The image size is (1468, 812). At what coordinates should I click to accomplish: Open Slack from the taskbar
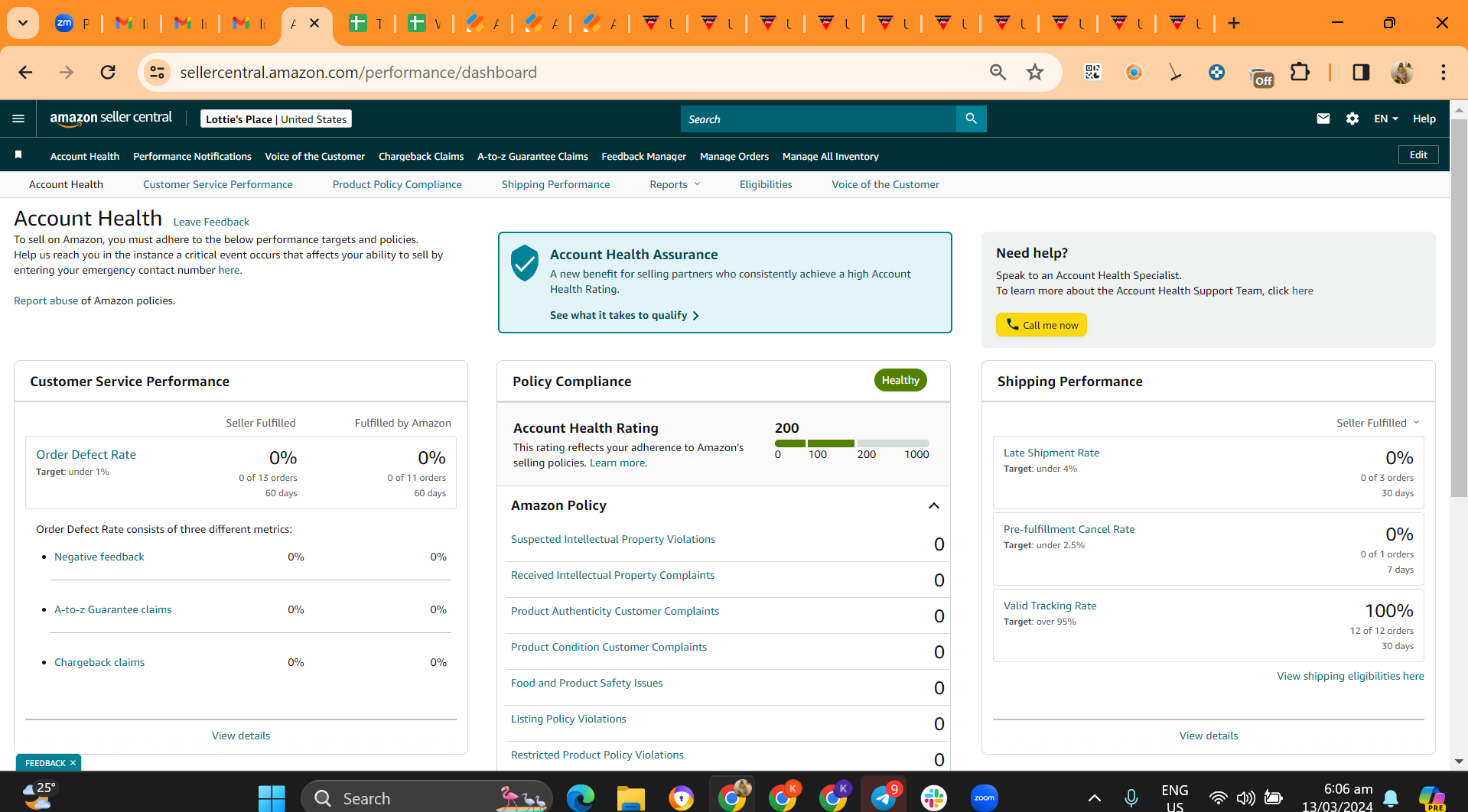[x=933, y=798]
